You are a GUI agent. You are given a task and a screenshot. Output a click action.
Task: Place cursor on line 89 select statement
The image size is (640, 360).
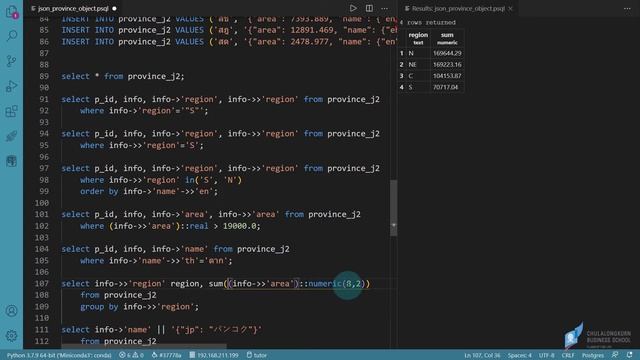[x=123, y=76]
